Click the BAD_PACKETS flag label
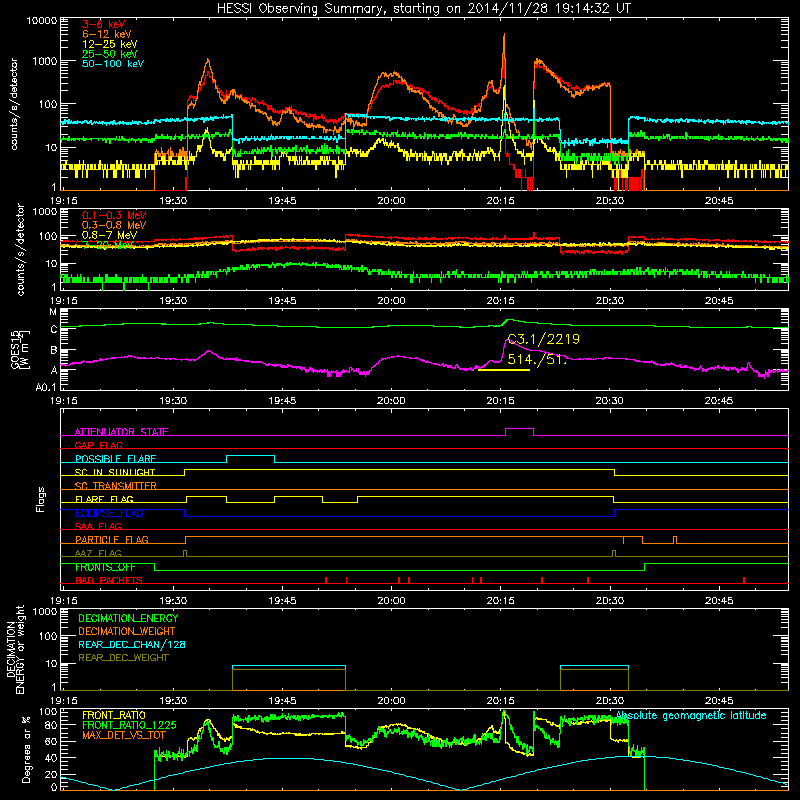 point(109,580)
